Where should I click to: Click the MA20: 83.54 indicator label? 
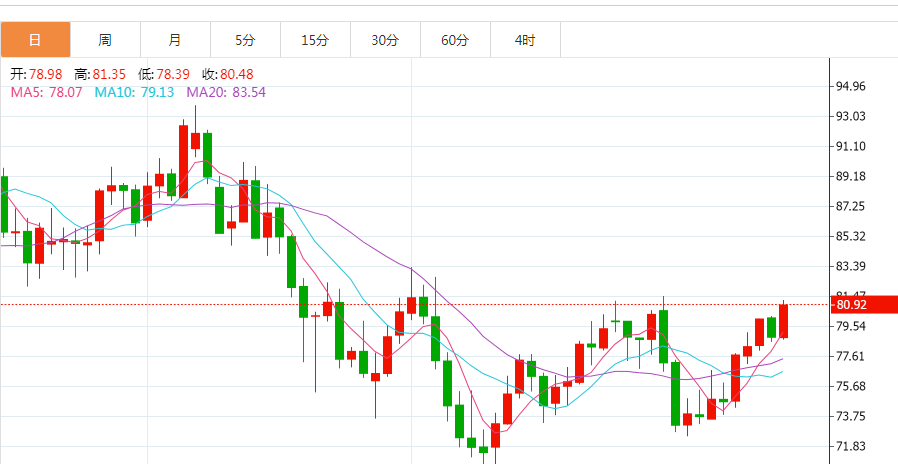pyautogui.click(x=226, y=92)
